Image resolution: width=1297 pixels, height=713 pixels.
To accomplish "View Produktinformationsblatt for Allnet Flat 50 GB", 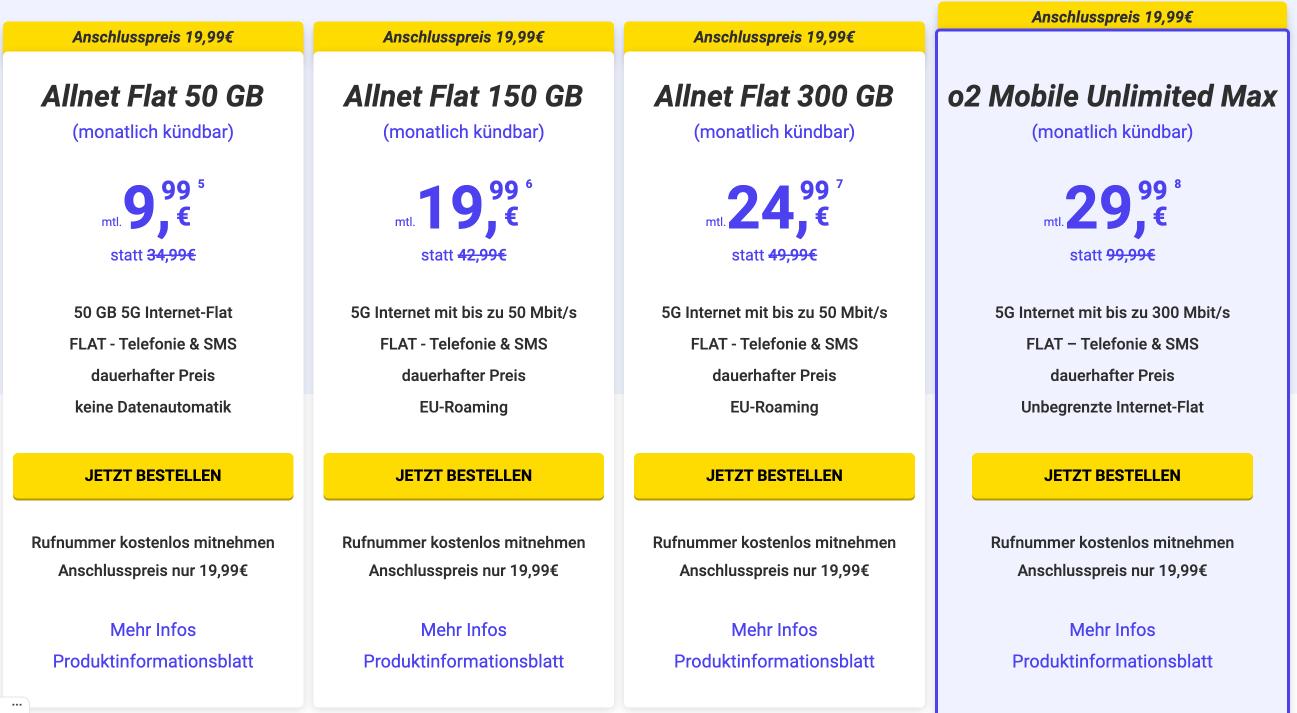I will coord(153,662).
